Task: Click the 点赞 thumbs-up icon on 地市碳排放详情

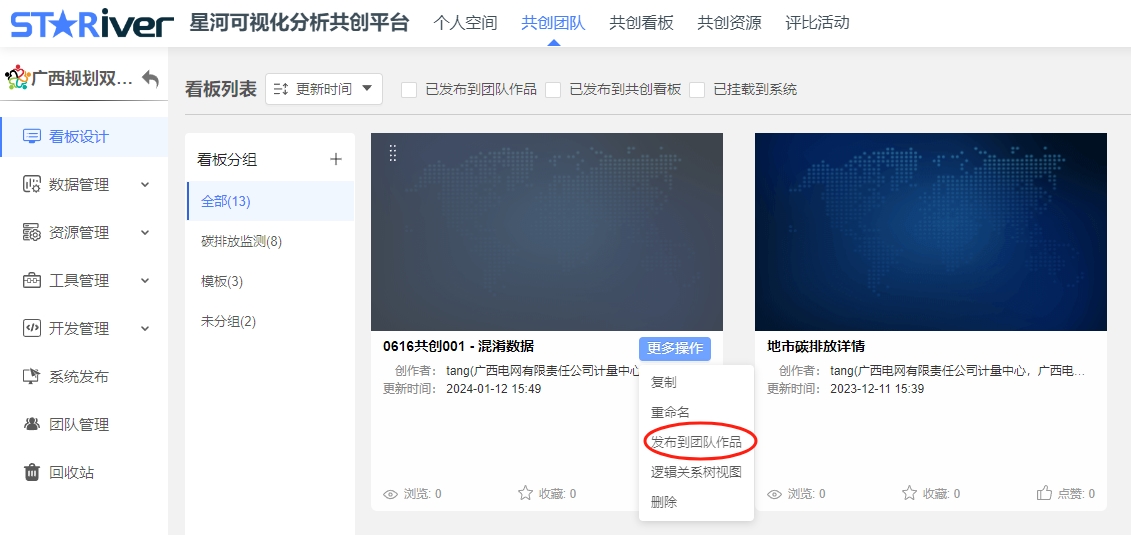Action: (x=1045, y=493)
